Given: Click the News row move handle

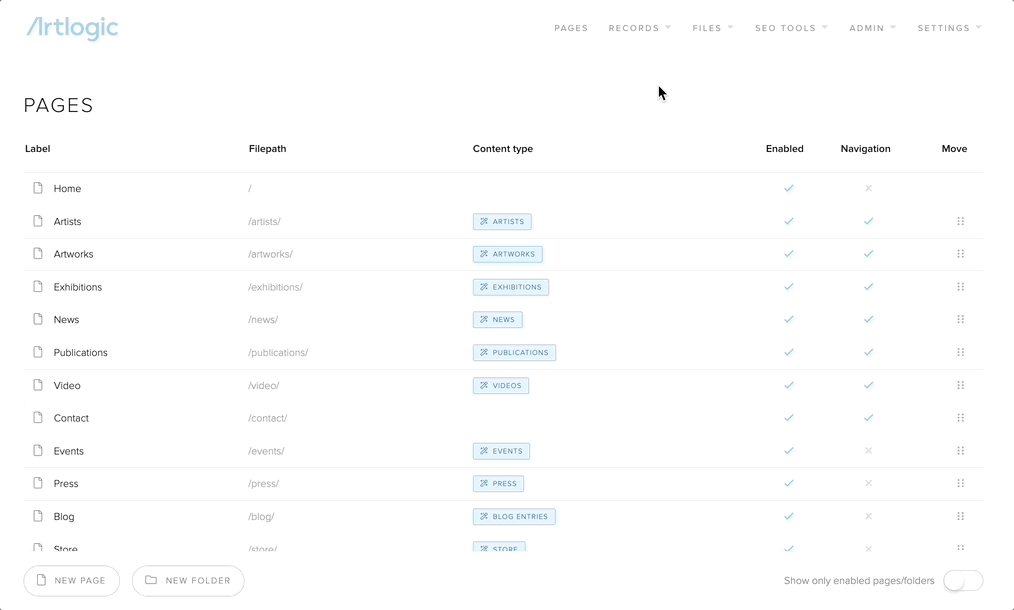Looking at the screenshot, I should pos(960,319).
